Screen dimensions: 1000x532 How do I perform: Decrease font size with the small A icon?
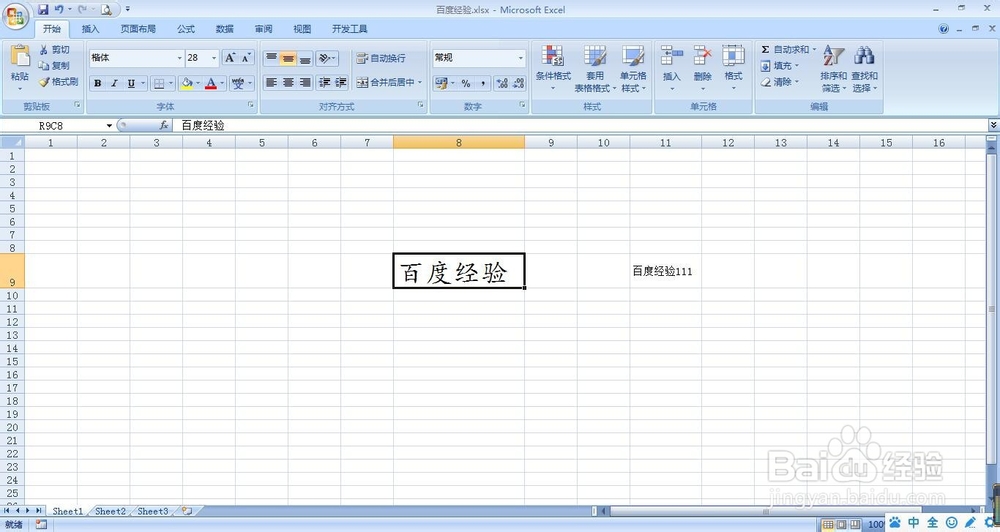click(246, 57)
